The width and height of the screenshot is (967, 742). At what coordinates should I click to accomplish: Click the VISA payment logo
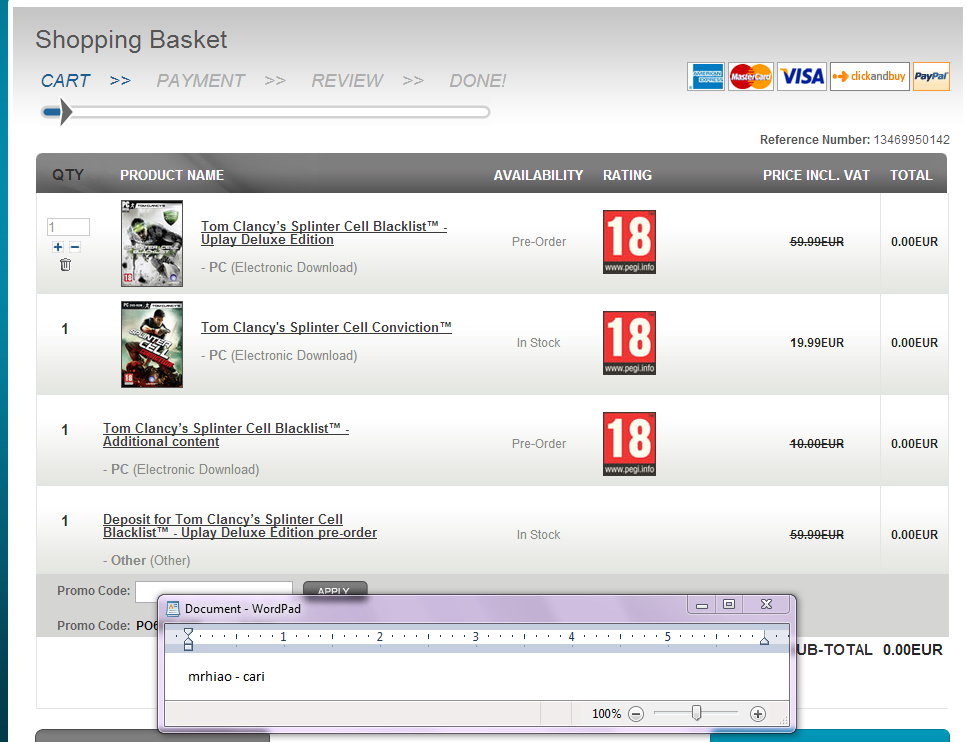802,76
